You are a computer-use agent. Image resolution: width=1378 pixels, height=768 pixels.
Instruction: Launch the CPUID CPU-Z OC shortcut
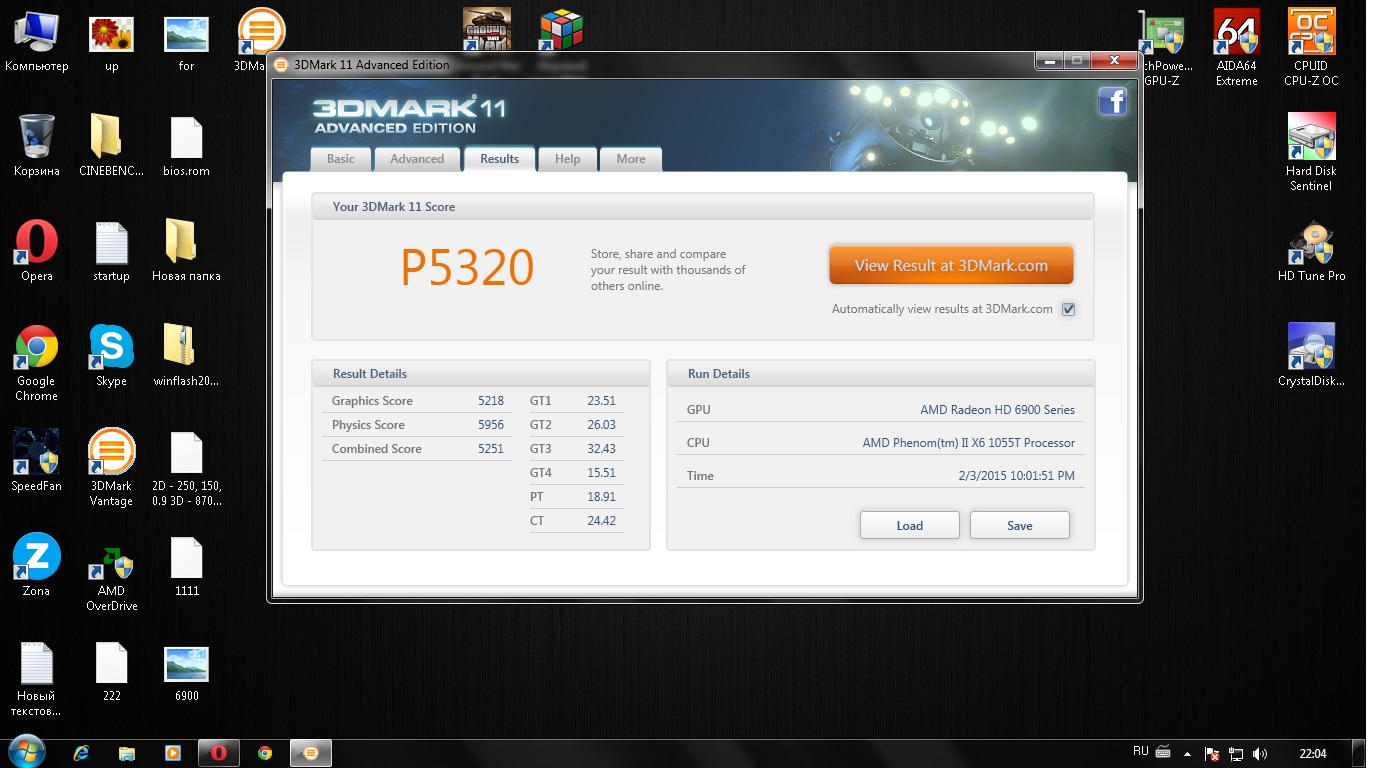tap(1311, 48)
